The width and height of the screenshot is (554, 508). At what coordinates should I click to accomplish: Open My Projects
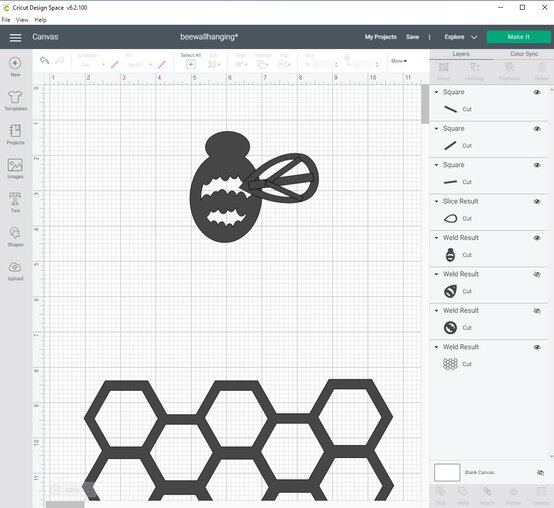click(381, 37)
